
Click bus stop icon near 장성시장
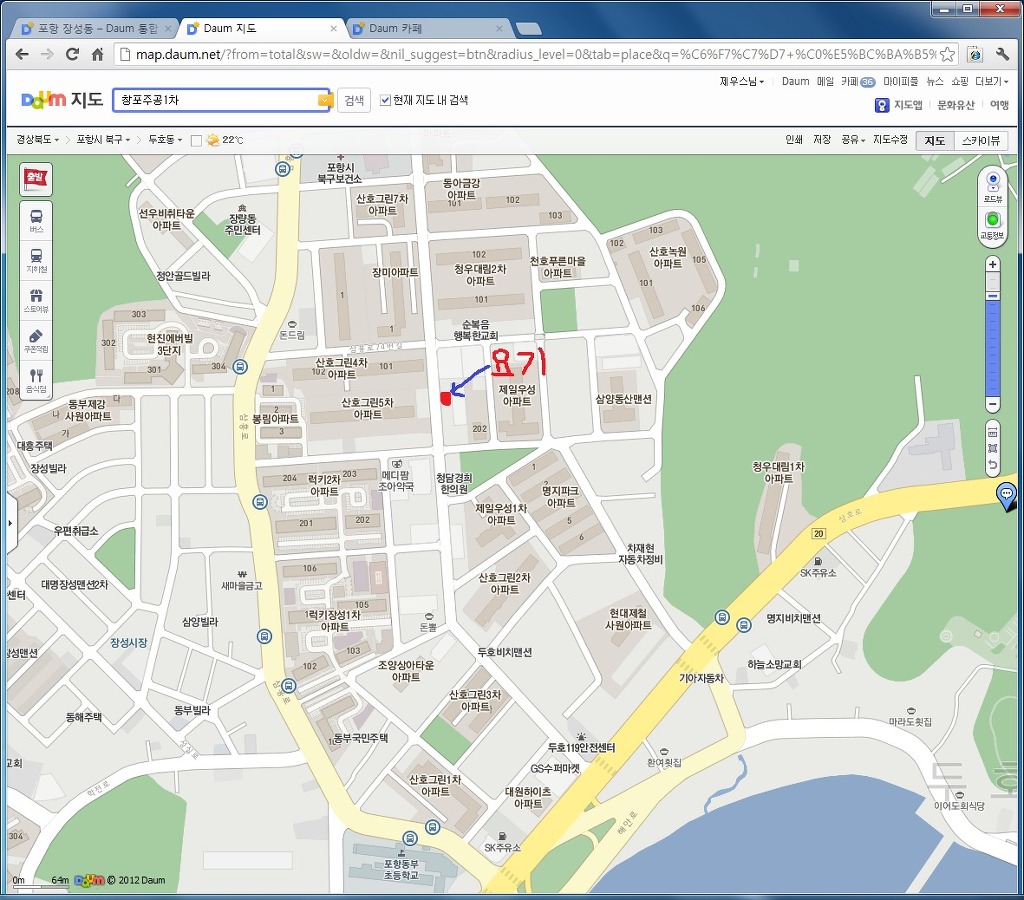coord(264,636)
